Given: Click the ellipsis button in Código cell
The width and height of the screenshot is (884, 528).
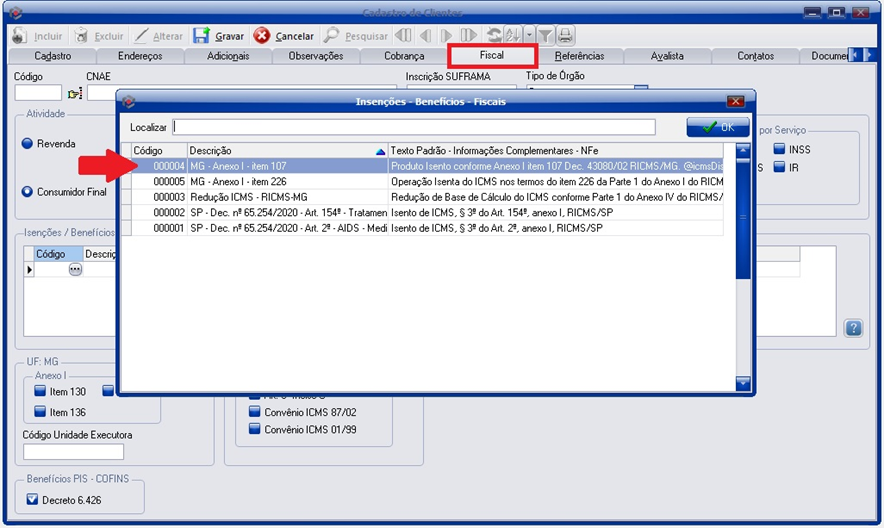Looking at the screenshot, I should coord(75,269).
